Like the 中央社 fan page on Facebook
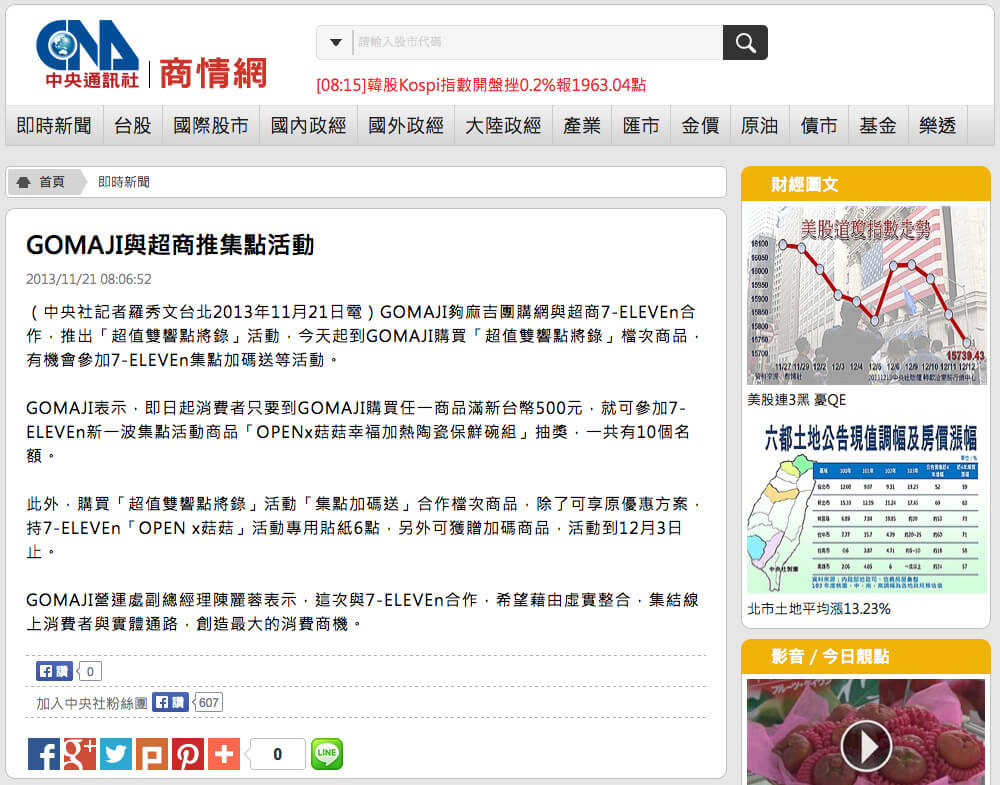 point(170,703)
